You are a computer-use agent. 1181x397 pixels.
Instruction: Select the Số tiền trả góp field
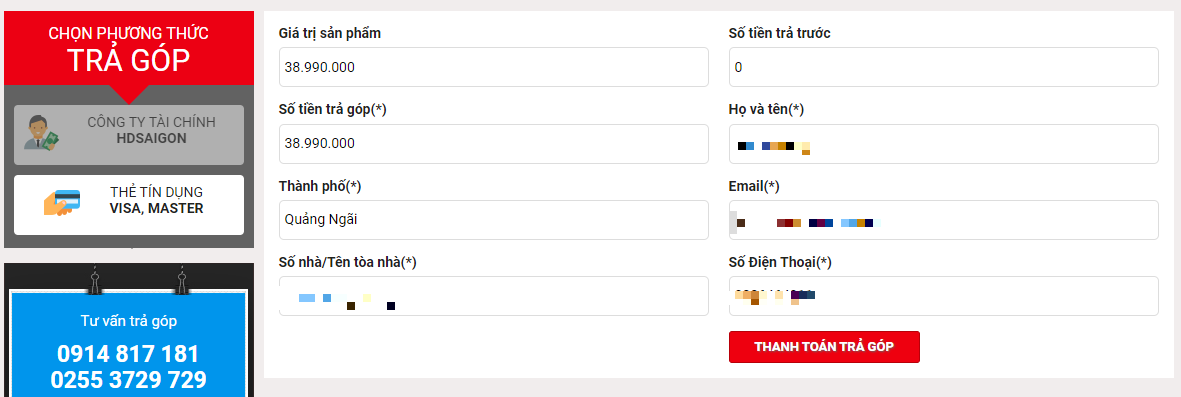point(493,144)
